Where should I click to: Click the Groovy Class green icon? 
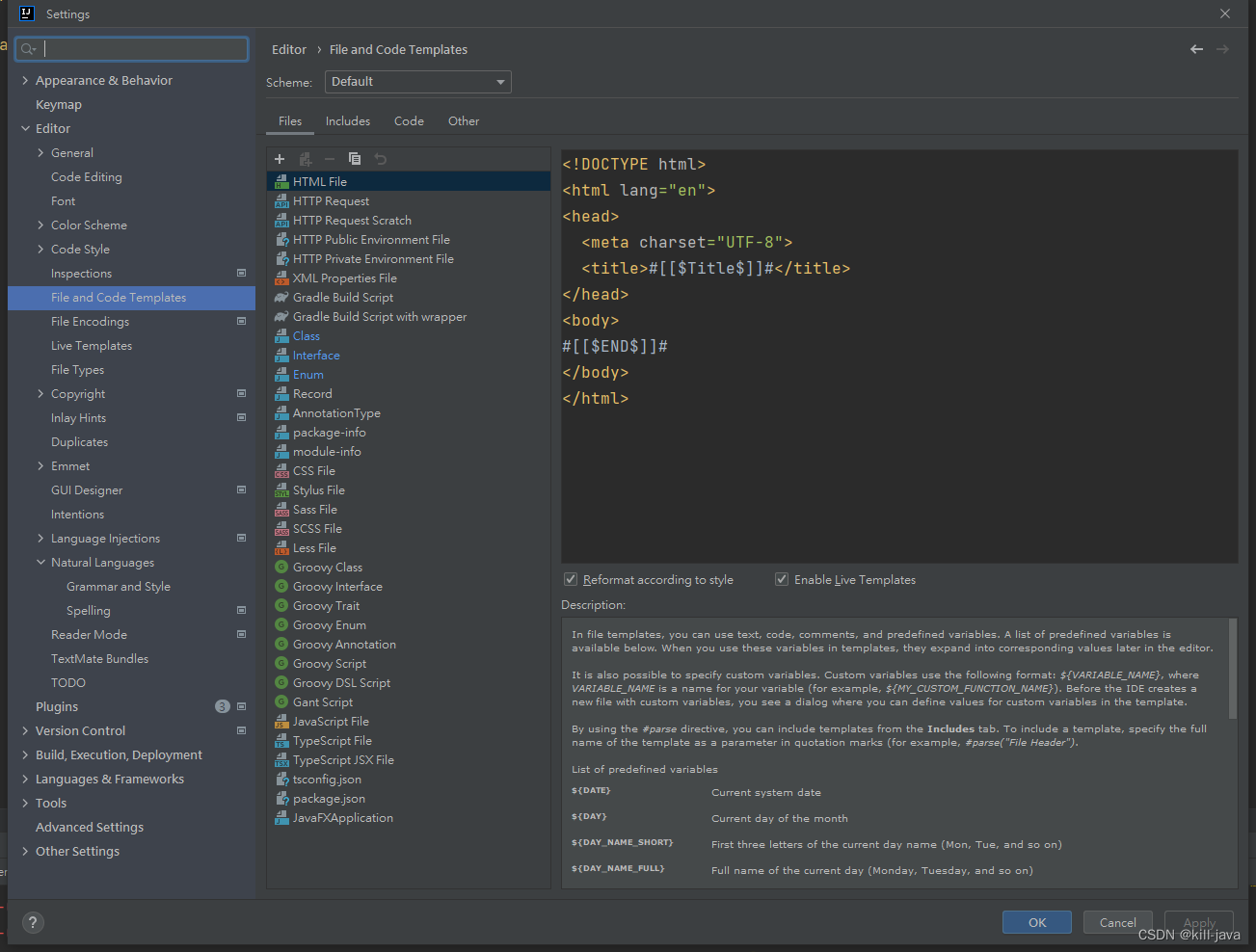281,567
